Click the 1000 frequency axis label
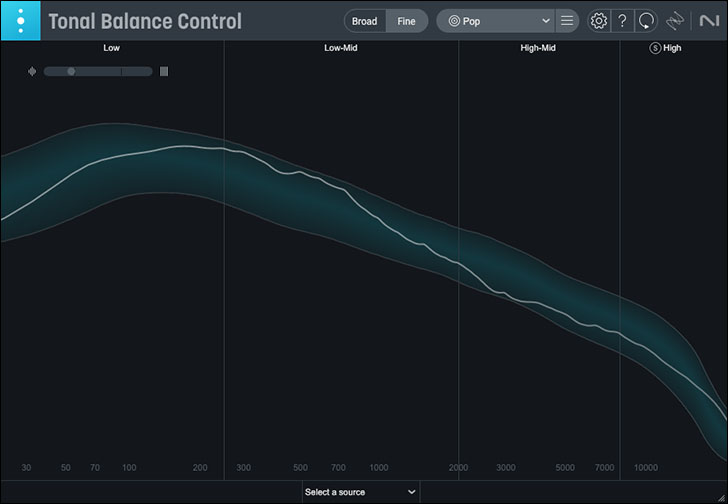The height and width of the screenshot is (504, 728). pos(378,468)
